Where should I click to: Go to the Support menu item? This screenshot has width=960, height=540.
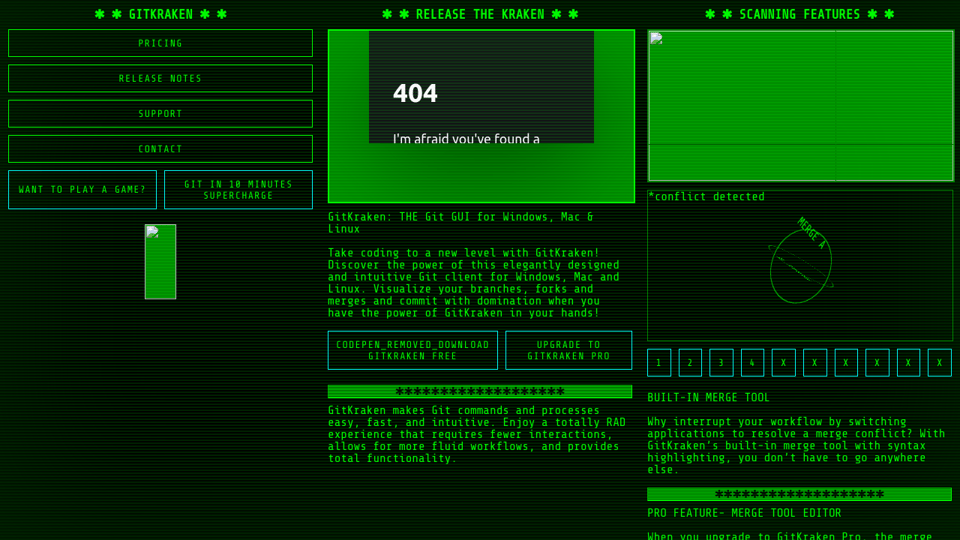(x=160, y=114)
